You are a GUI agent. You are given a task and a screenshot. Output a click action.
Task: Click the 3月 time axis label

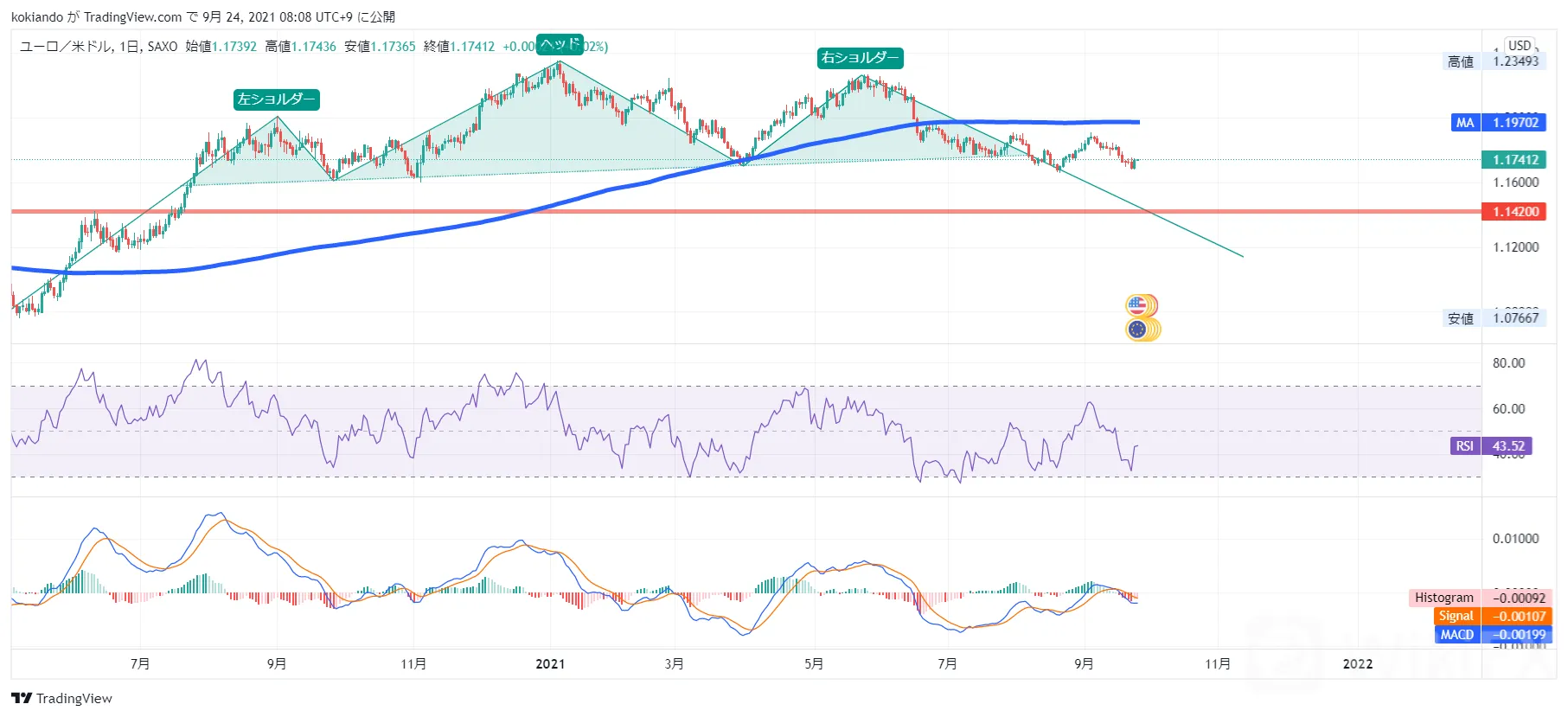pyautogui.click(x=675, y=664)
